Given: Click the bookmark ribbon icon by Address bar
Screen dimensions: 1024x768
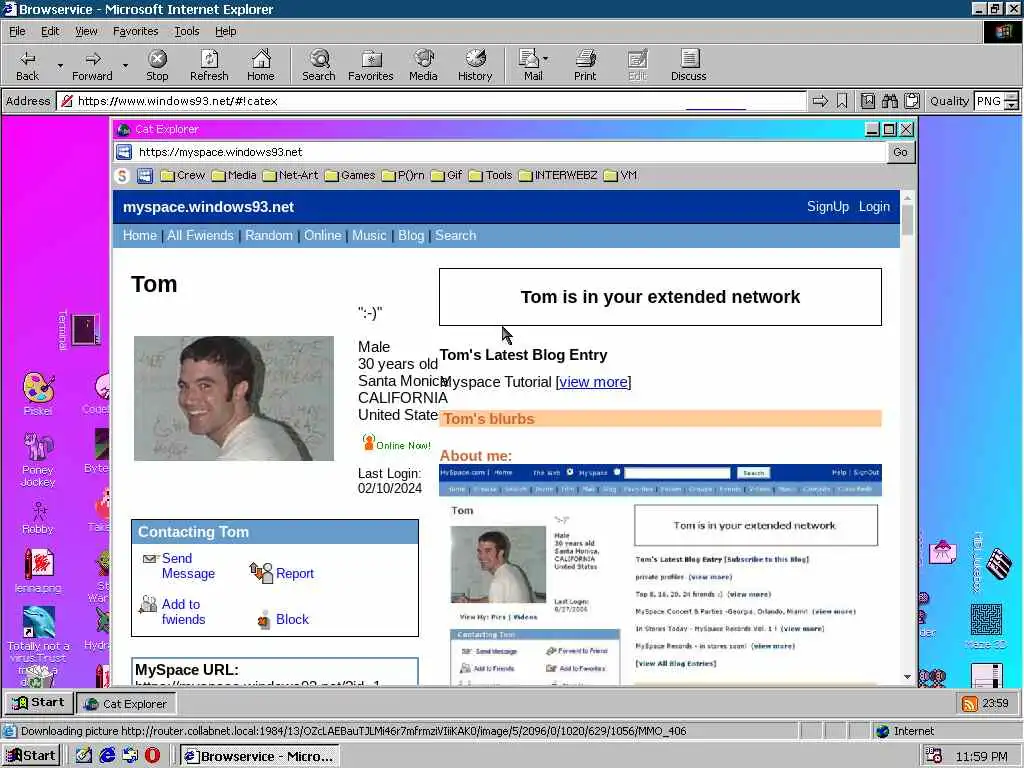Looking at the screenshot, I should point(842,101).
